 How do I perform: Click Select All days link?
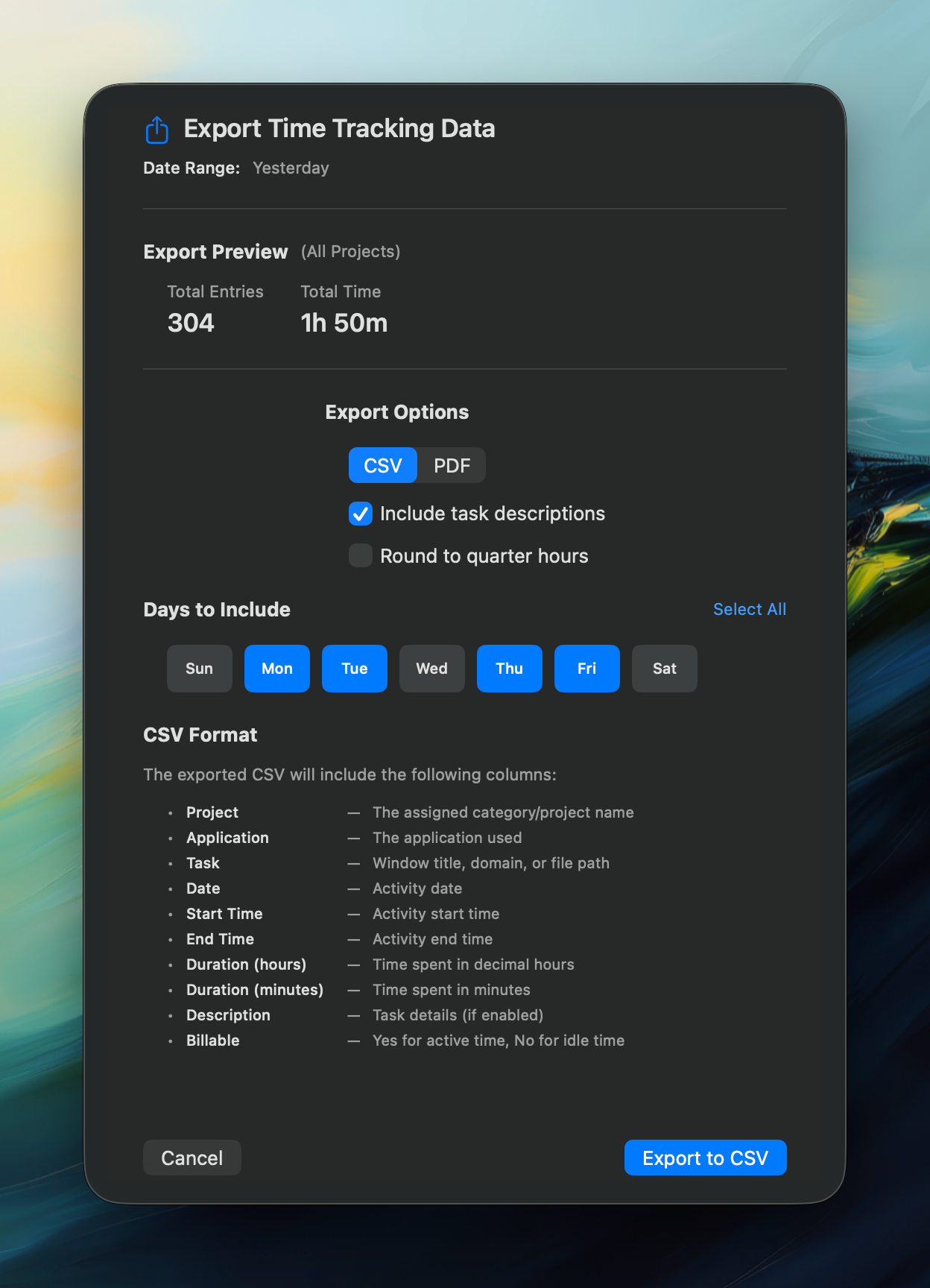(749, 609)
